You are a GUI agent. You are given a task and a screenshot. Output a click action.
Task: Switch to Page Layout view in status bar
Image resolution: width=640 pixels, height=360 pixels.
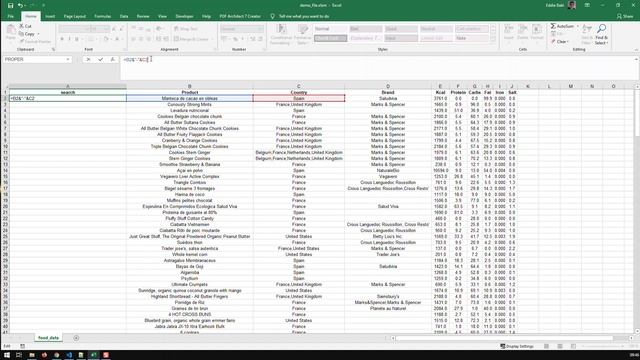coord(560,346)
